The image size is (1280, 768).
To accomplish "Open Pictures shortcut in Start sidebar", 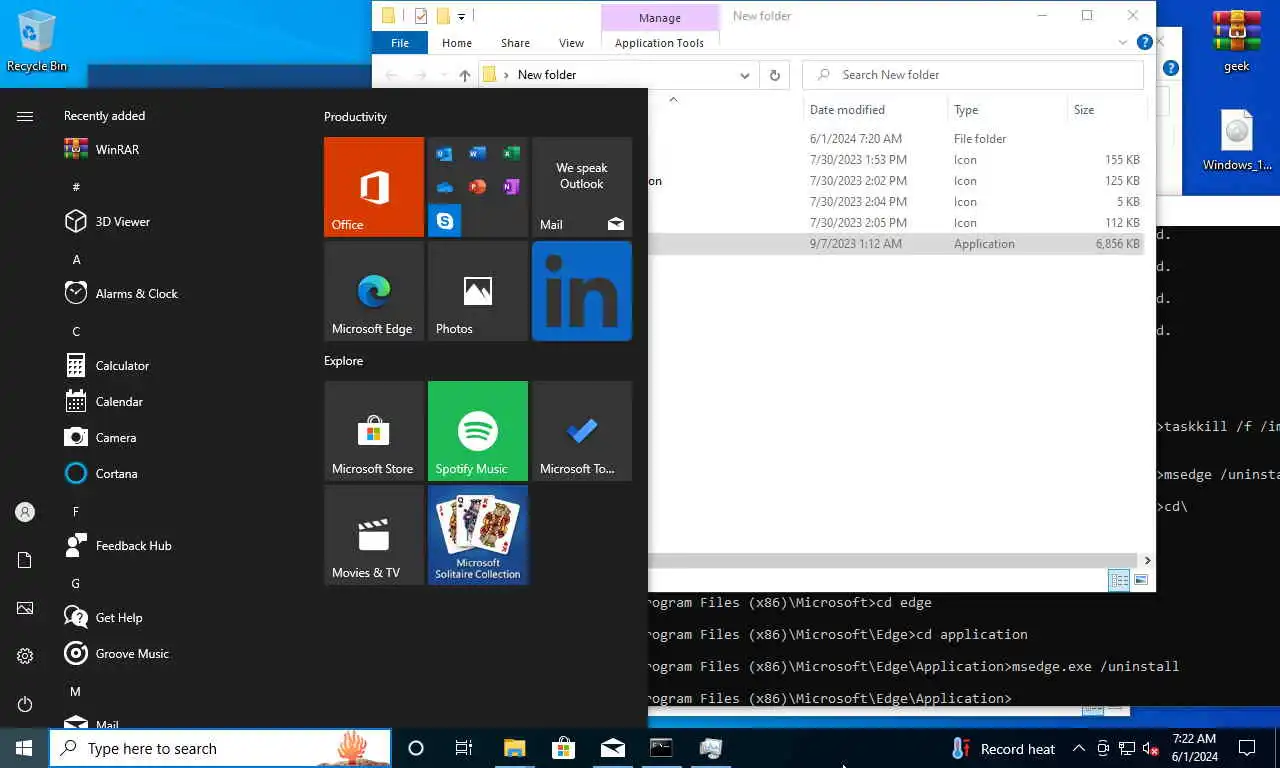I will pos(25,609).
